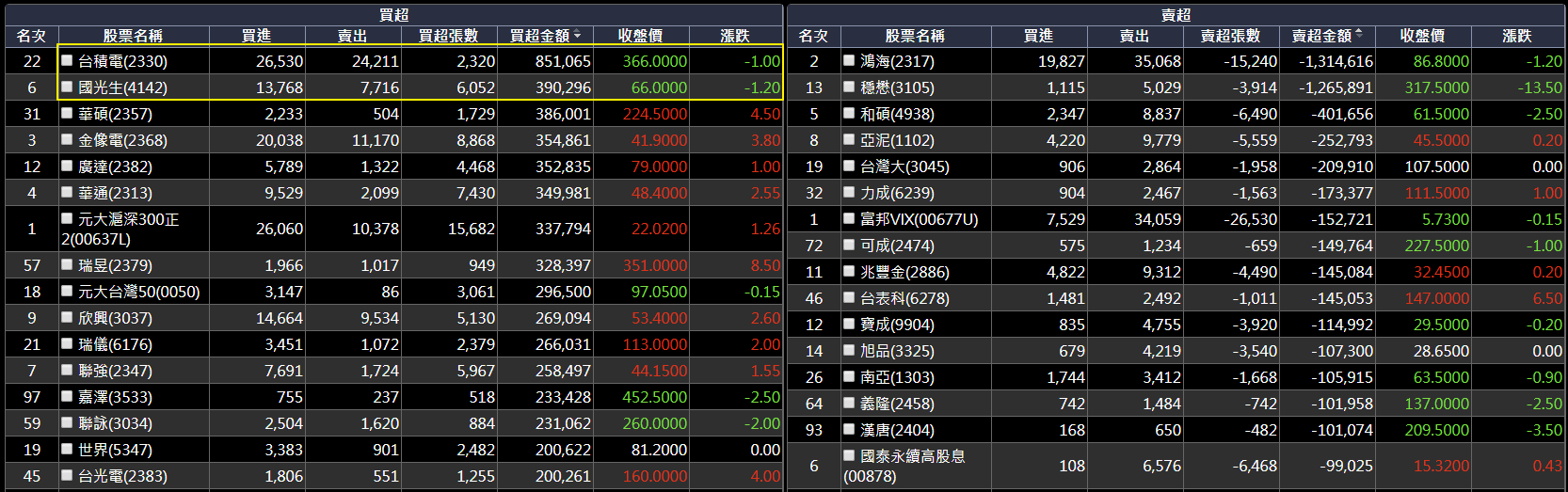Click 富邦VIX sell-over count -26,530

(x=1250, y=219)
